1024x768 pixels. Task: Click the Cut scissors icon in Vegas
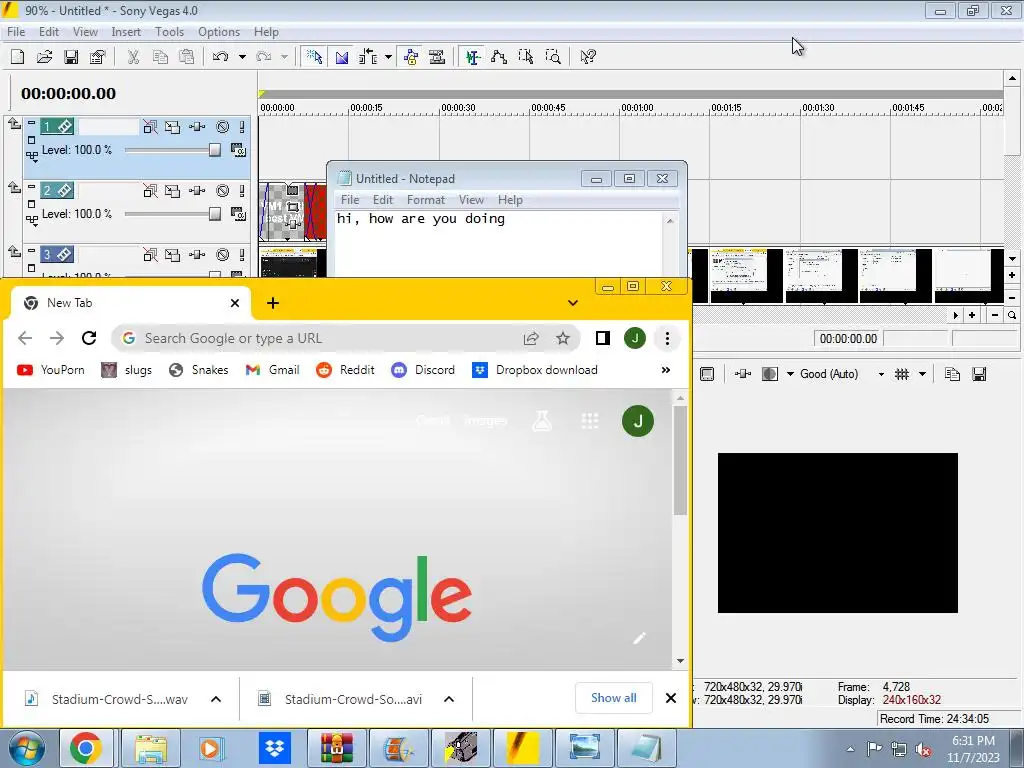(133, 57)
